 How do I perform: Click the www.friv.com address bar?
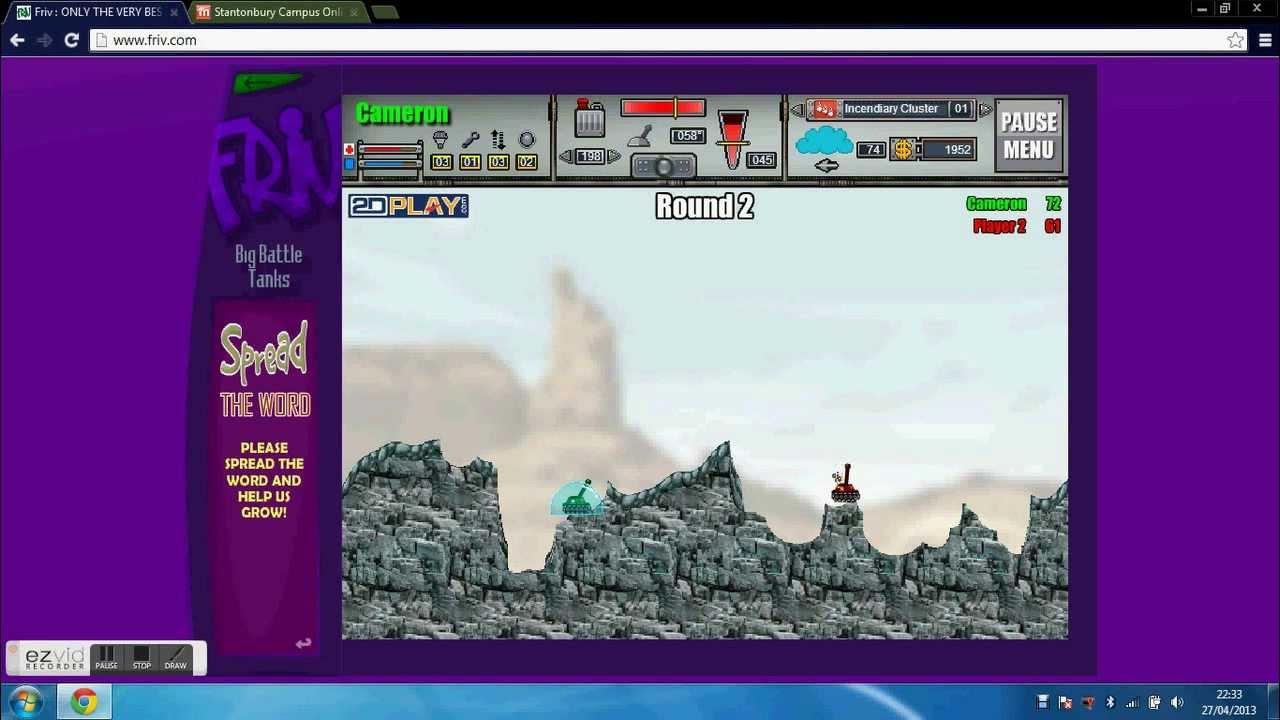coord(668,40)
